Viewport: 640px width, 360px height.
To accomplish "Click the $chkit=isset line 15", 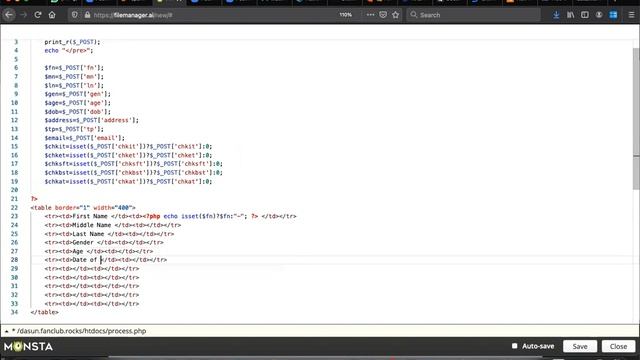I will pyautogui.click(x=129, y=146).
